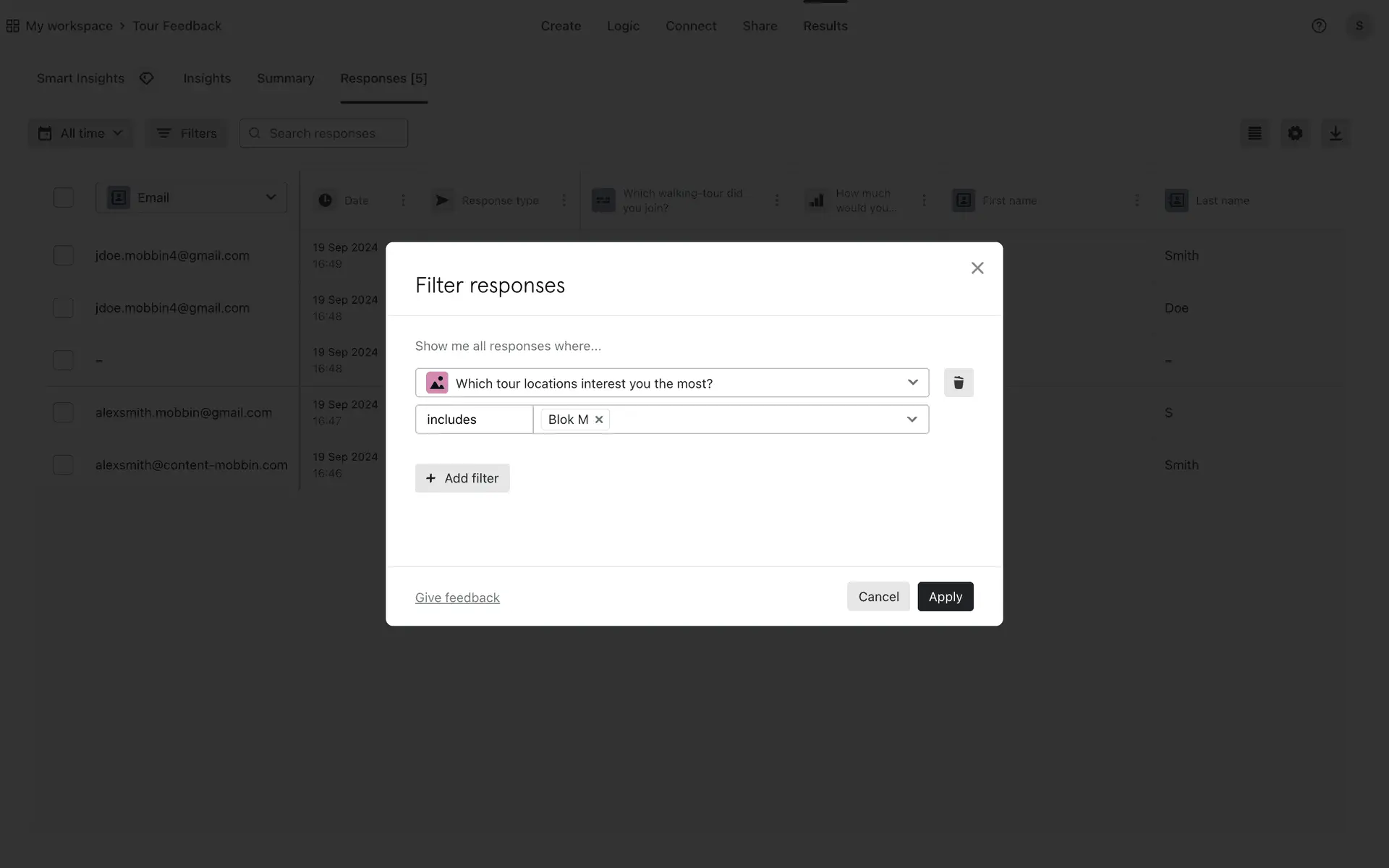Open the All time date dropdown
This screenshot has height=868, width=1389.
tap(80, 133)
